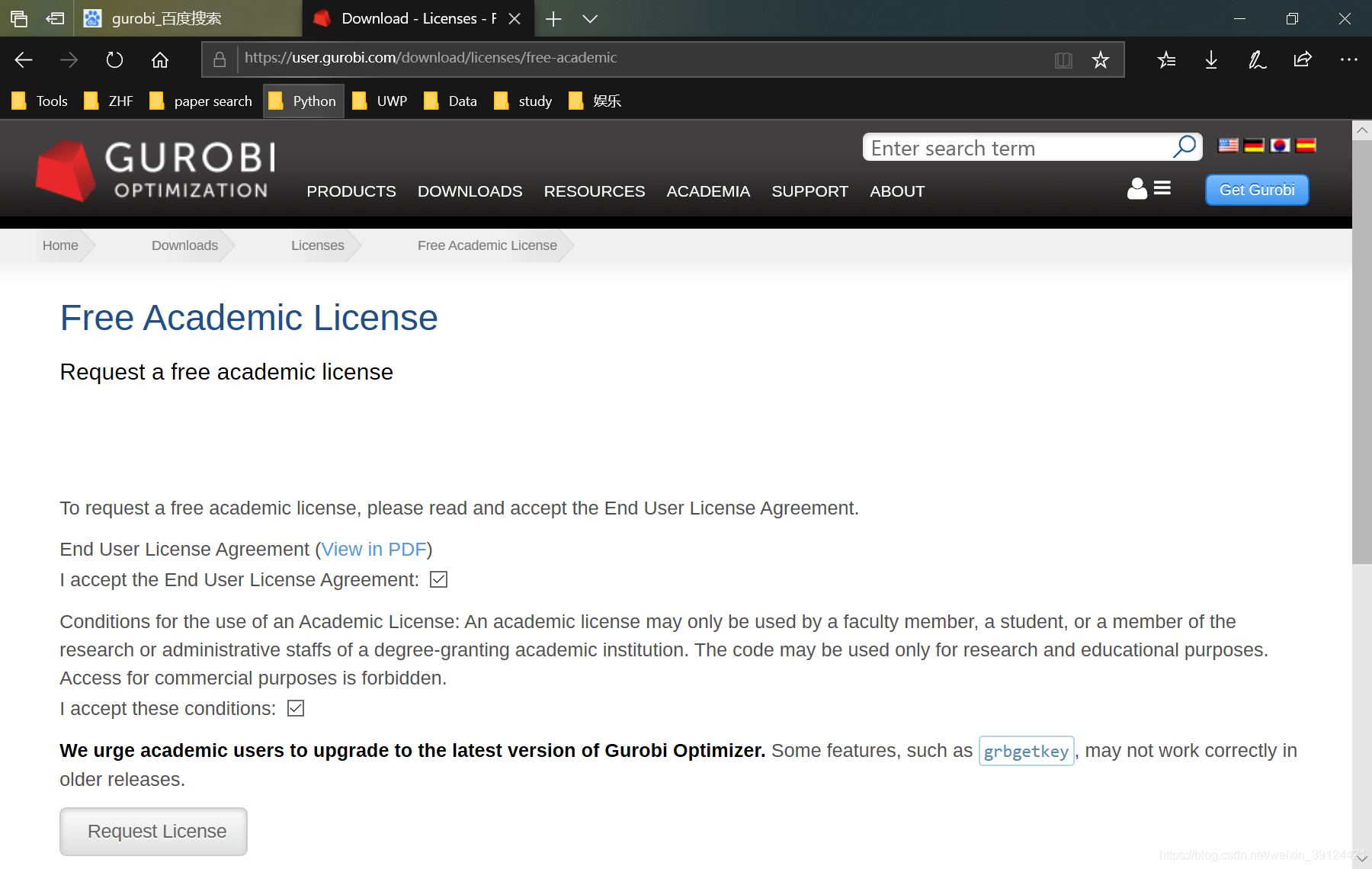Click the search magnifier icon
The width and height of the screenshot is (1372, 869).
pyautogui.click(x=1184, y=146)
